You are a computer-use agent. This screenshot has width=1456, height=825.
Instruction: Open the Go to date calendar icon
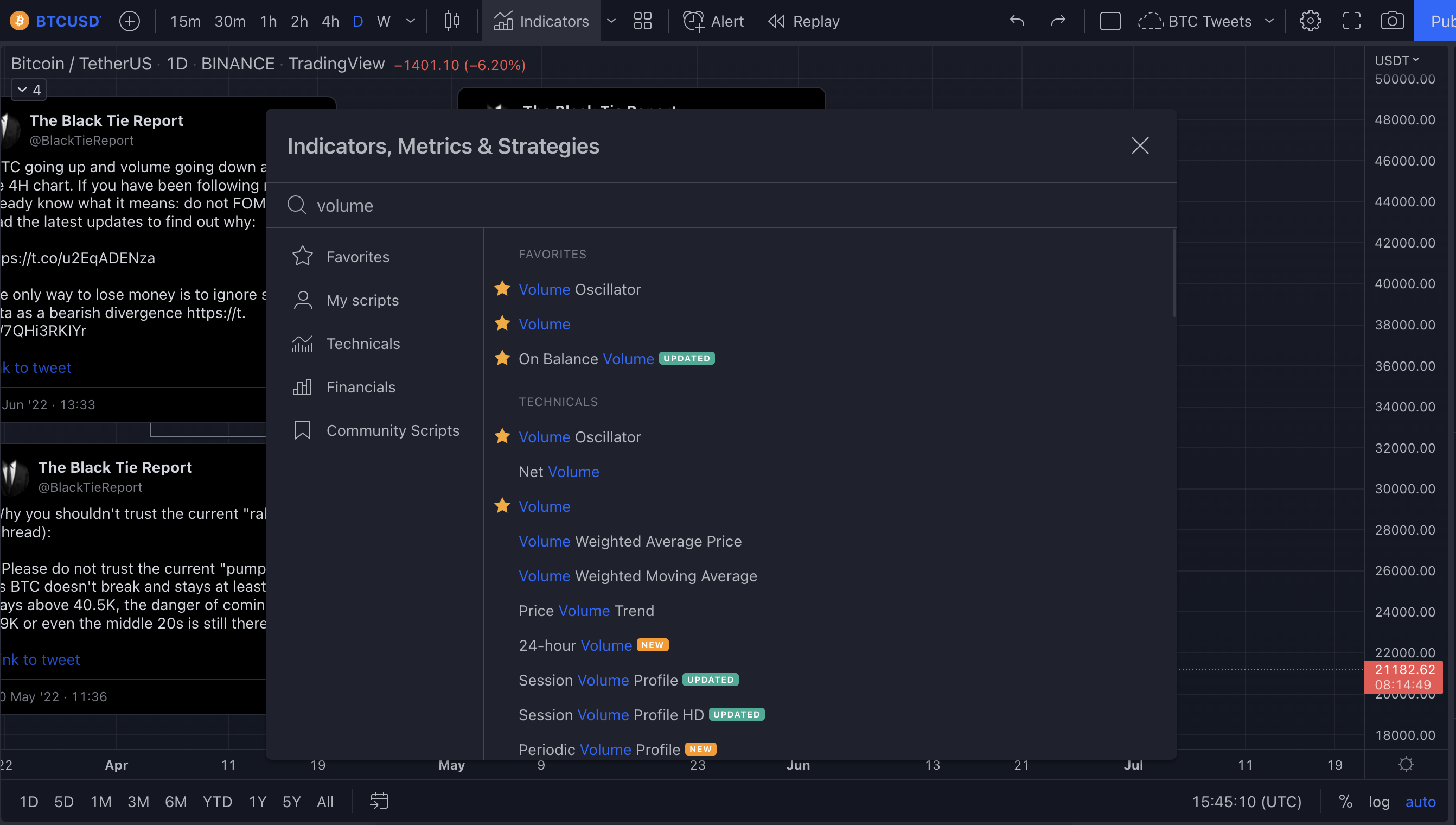[x=379, y=801]
